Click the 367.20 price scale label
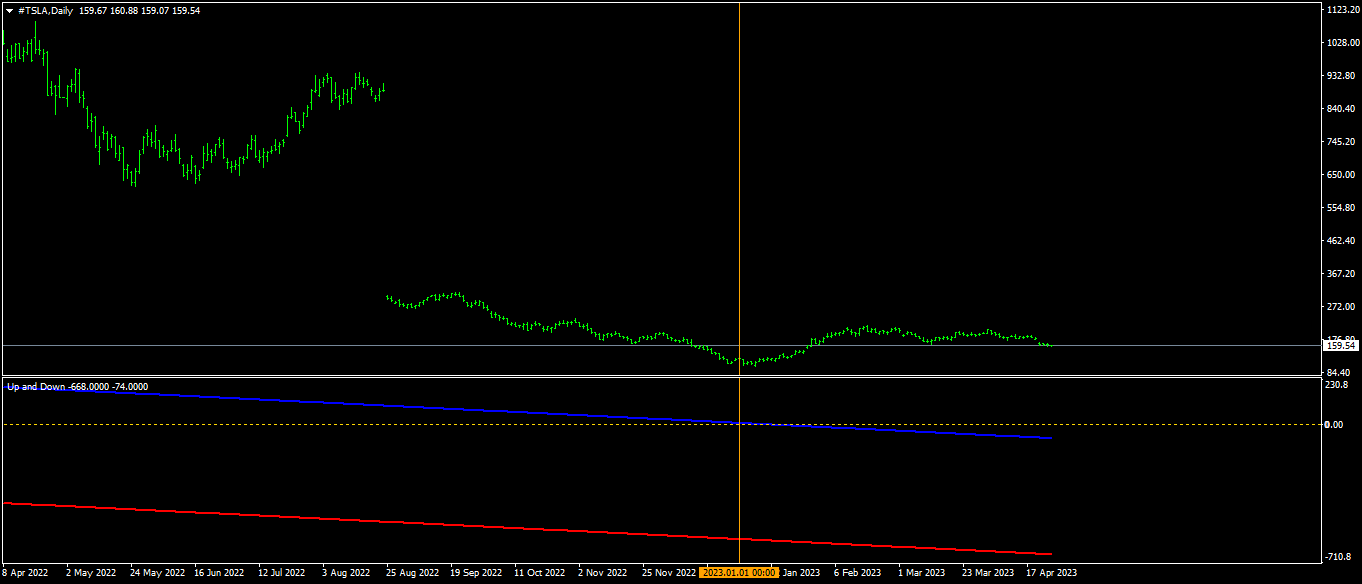The height and width of the screenshot is (584, 1362). coord(1342,274)
